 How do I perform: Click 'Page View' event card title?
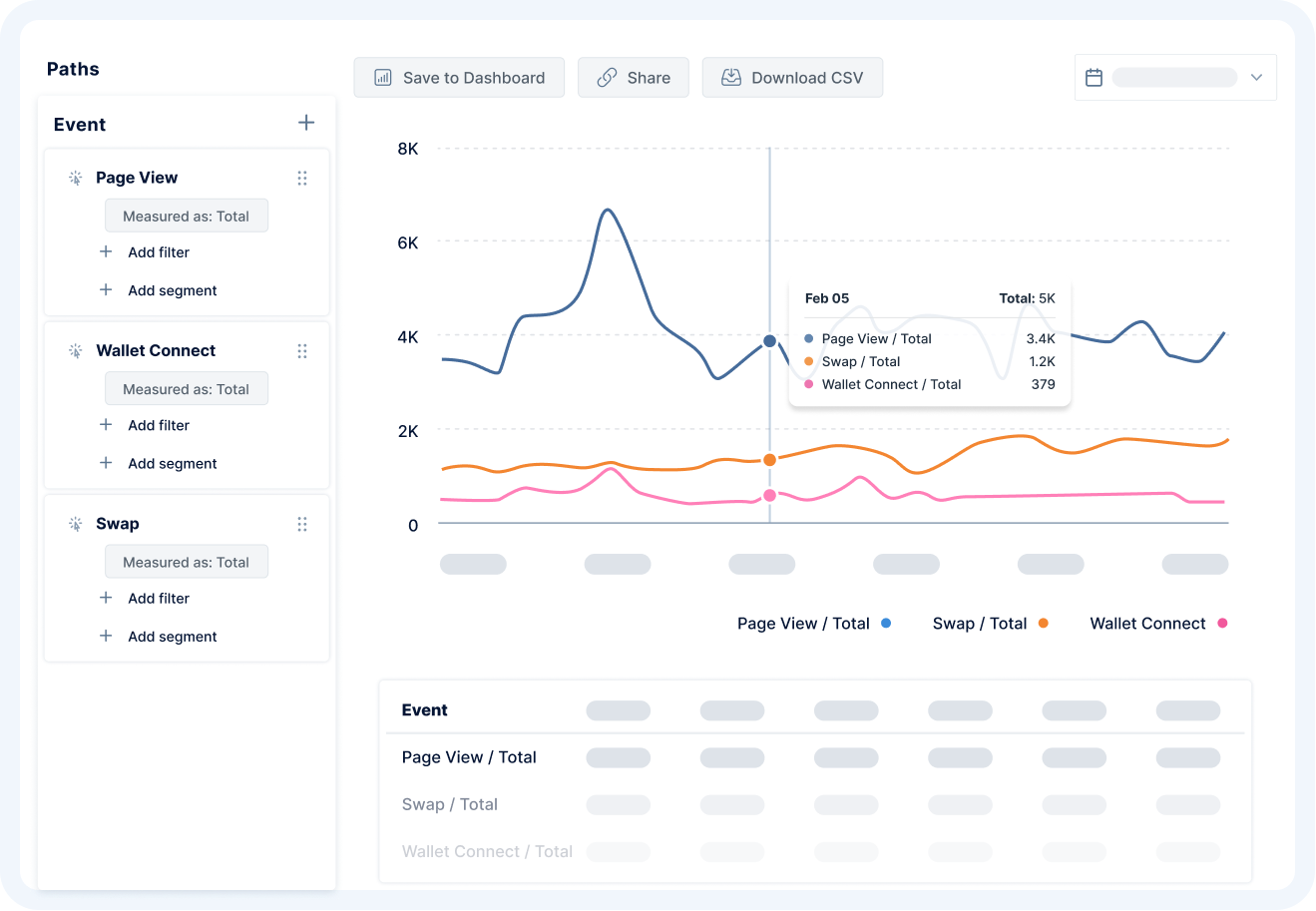137,178
